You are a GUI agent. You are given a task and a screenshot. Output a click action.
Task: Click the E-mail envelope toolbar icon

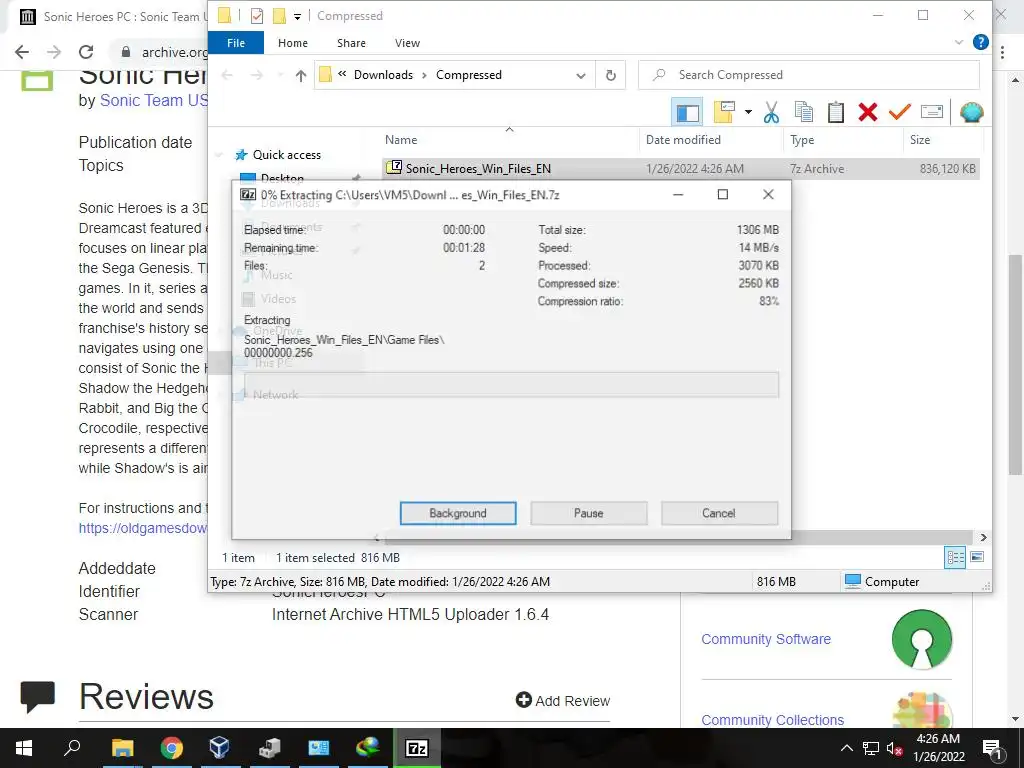[932, 112]
